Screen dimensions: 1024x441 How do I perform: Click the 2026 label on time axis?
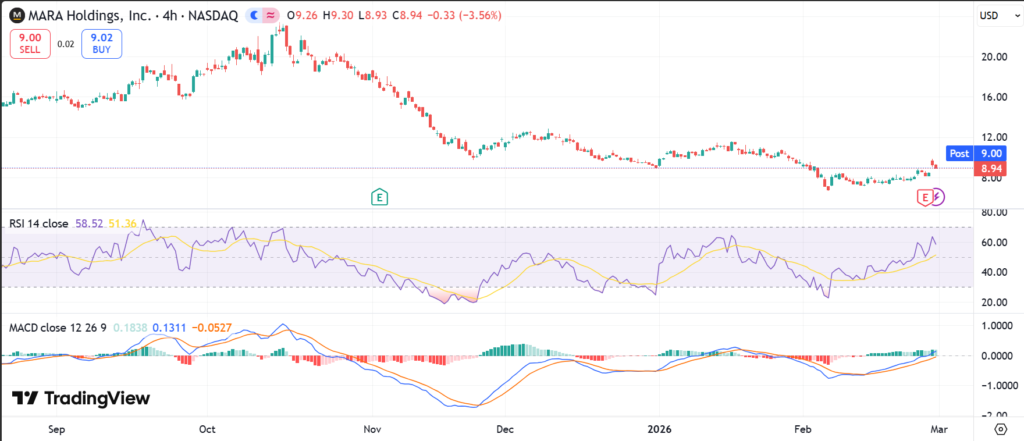(x=660, y=428)
